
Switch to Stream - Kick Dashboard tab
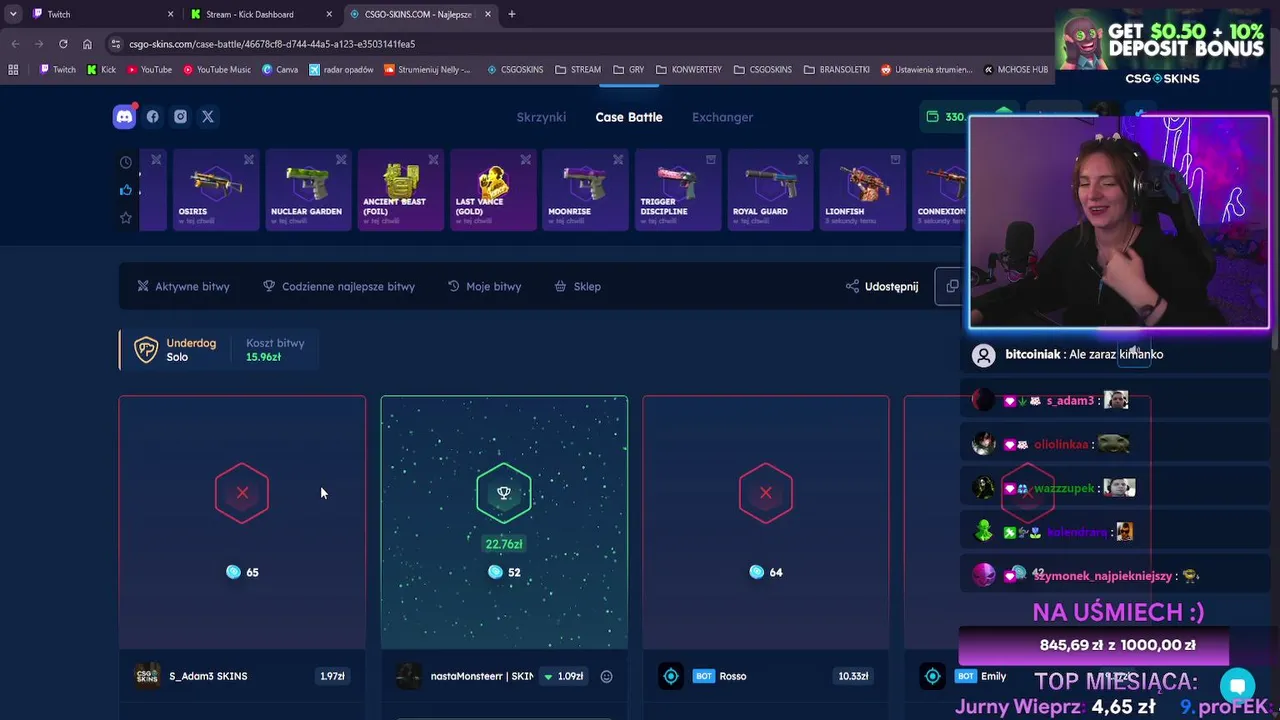(x=262, y=14)
